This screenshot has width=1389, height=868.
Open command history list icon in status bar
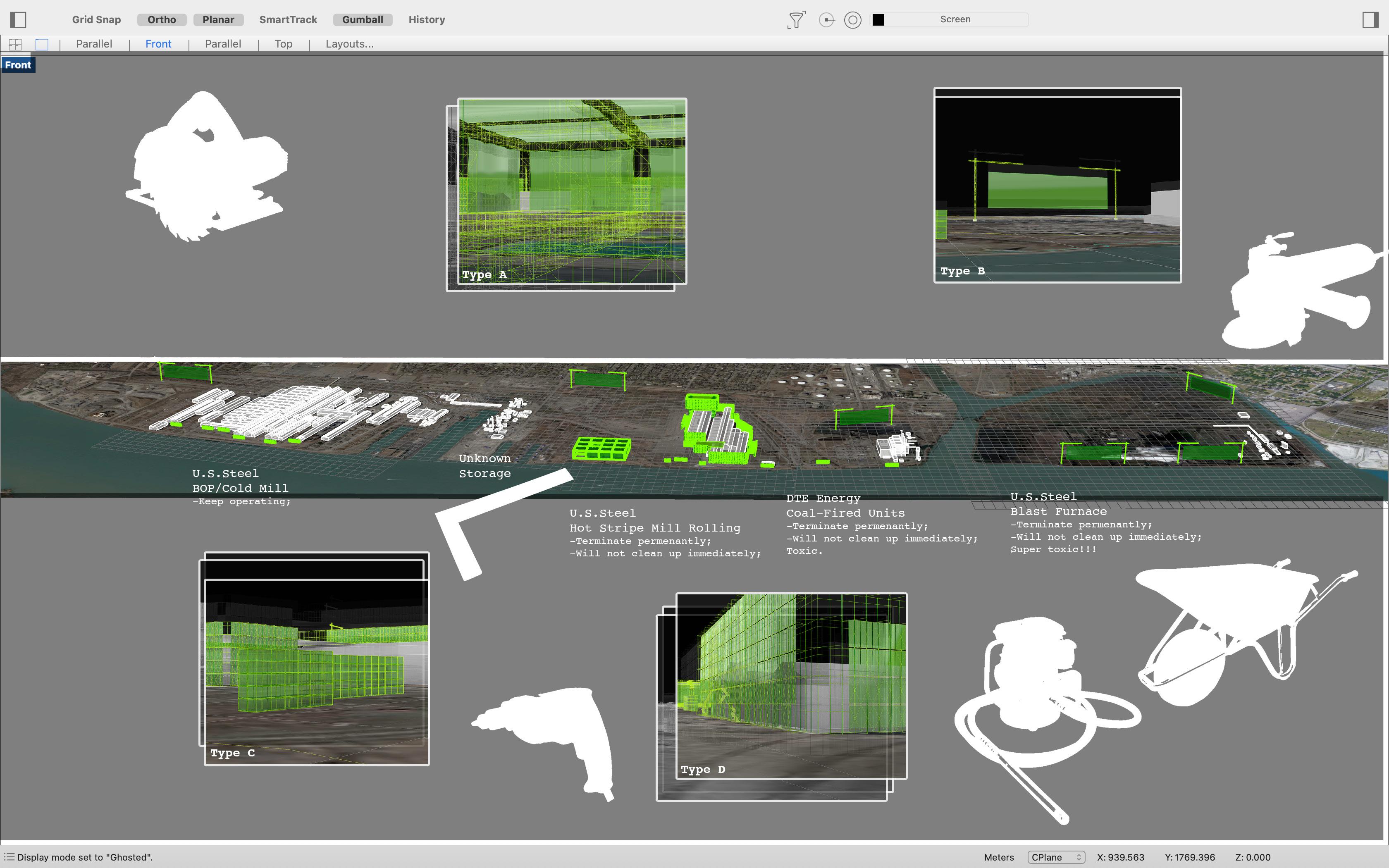coord(9,857)
